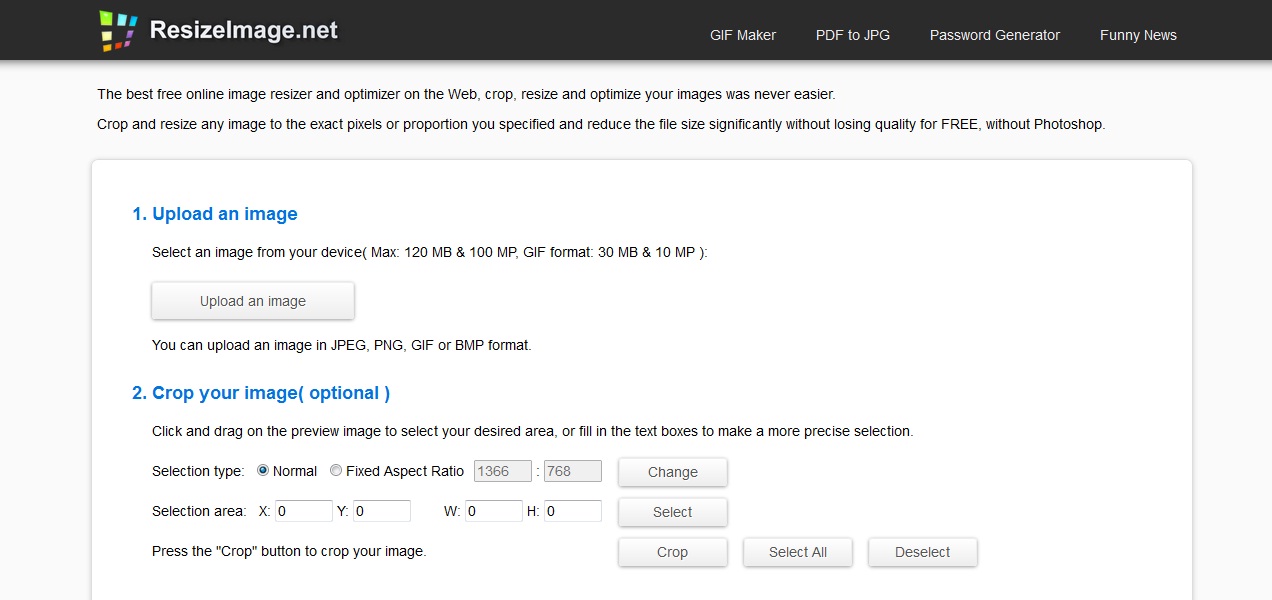Image resolution: width=1272 pixels, height=600 pixels.
Task: Click the H height input box
Action: coord(572,511)
